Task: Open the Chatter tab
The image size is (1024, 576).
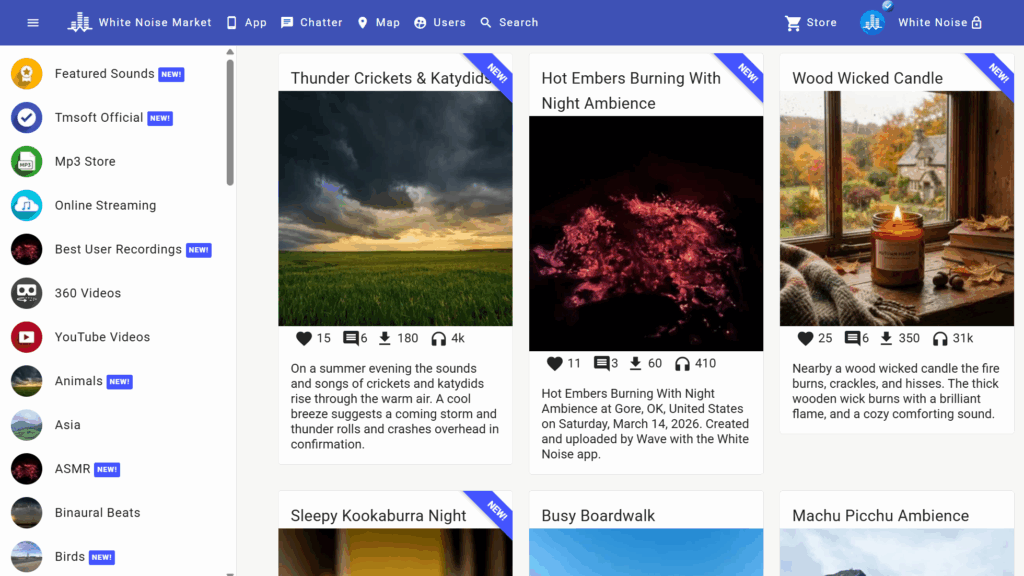Action: (311, 22)
